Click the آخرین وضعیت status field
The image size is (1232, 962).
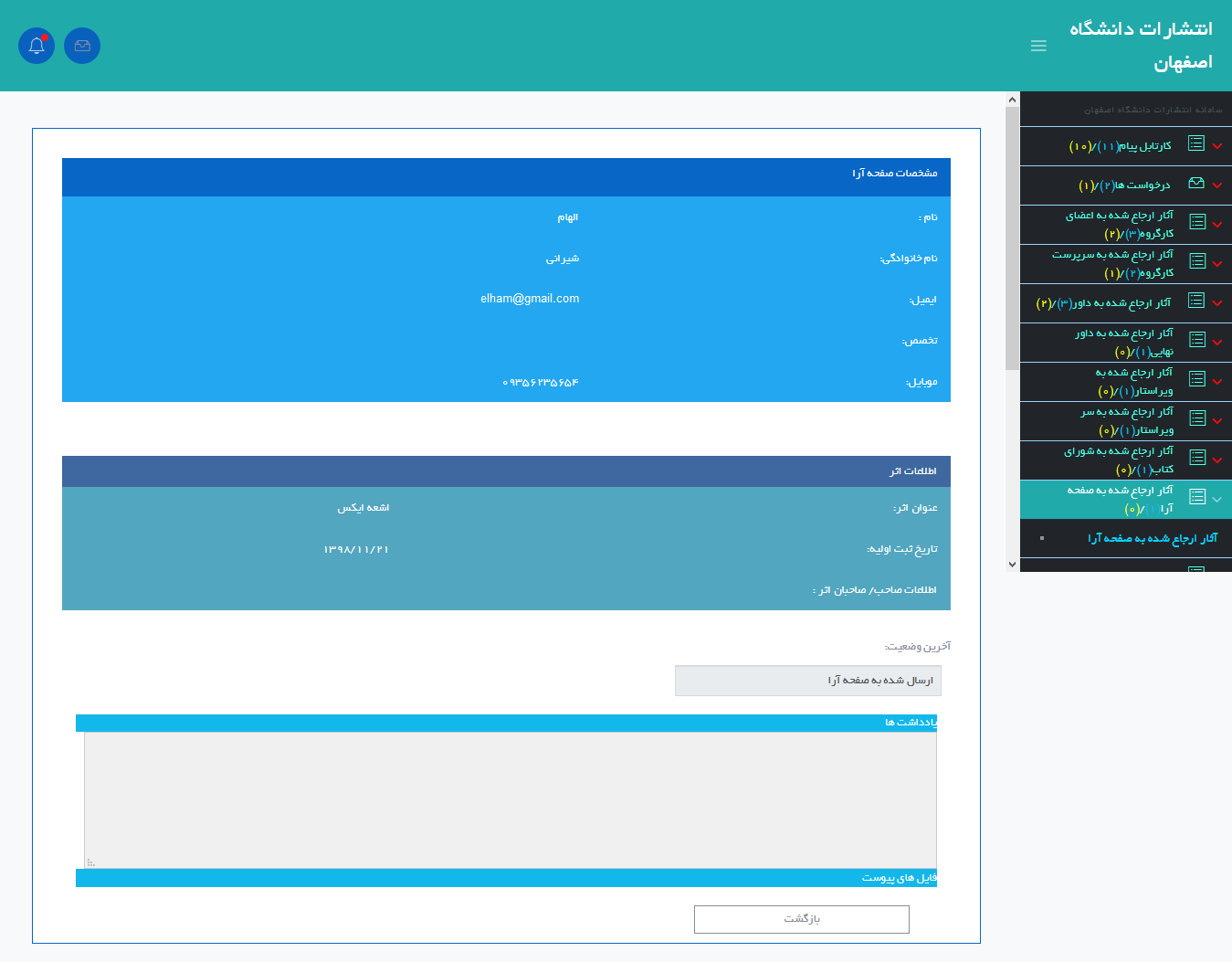pyautogui.click(x=807, y=681)
